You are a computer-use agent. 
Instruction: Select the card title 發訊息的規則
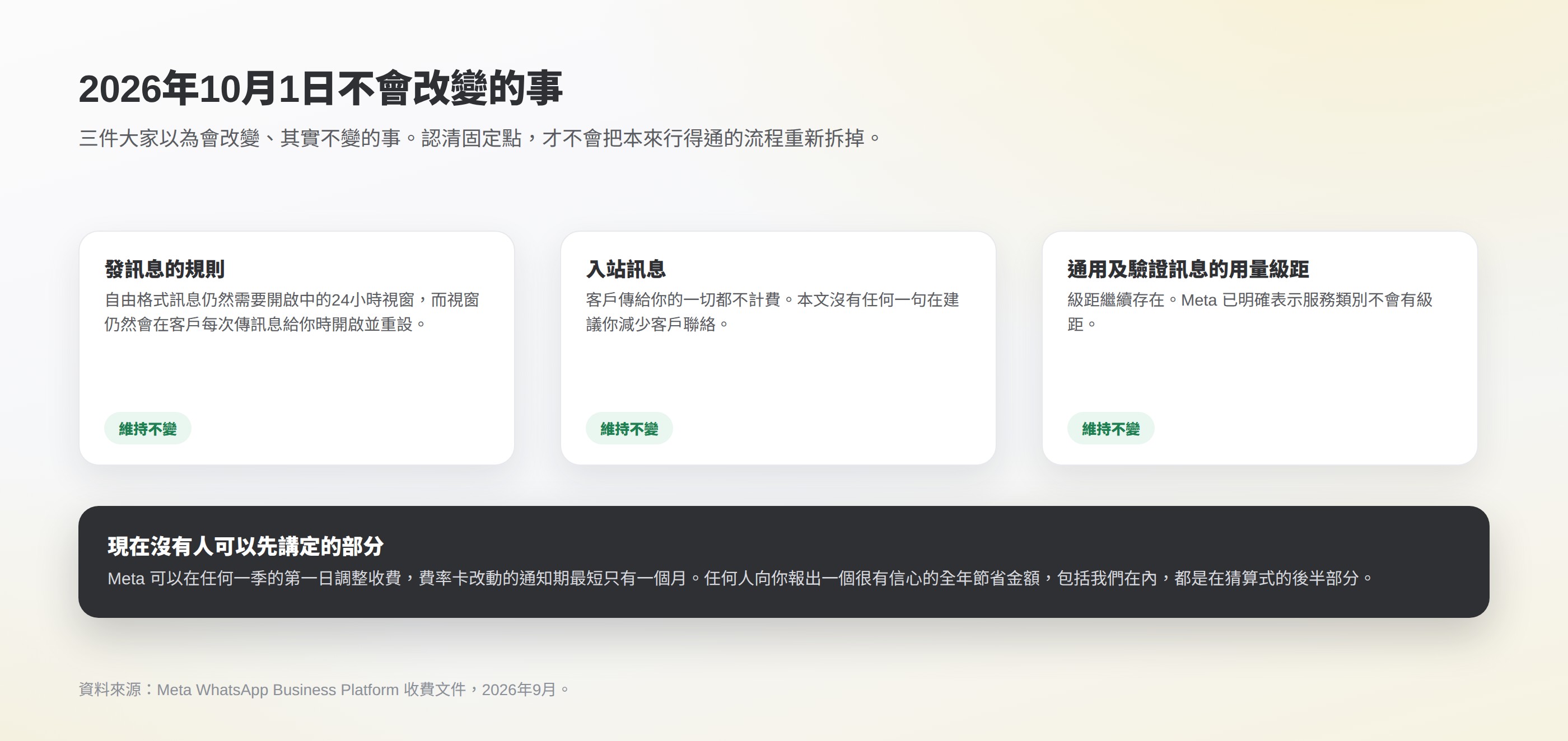pyautogui.click(x=164, y=269)
